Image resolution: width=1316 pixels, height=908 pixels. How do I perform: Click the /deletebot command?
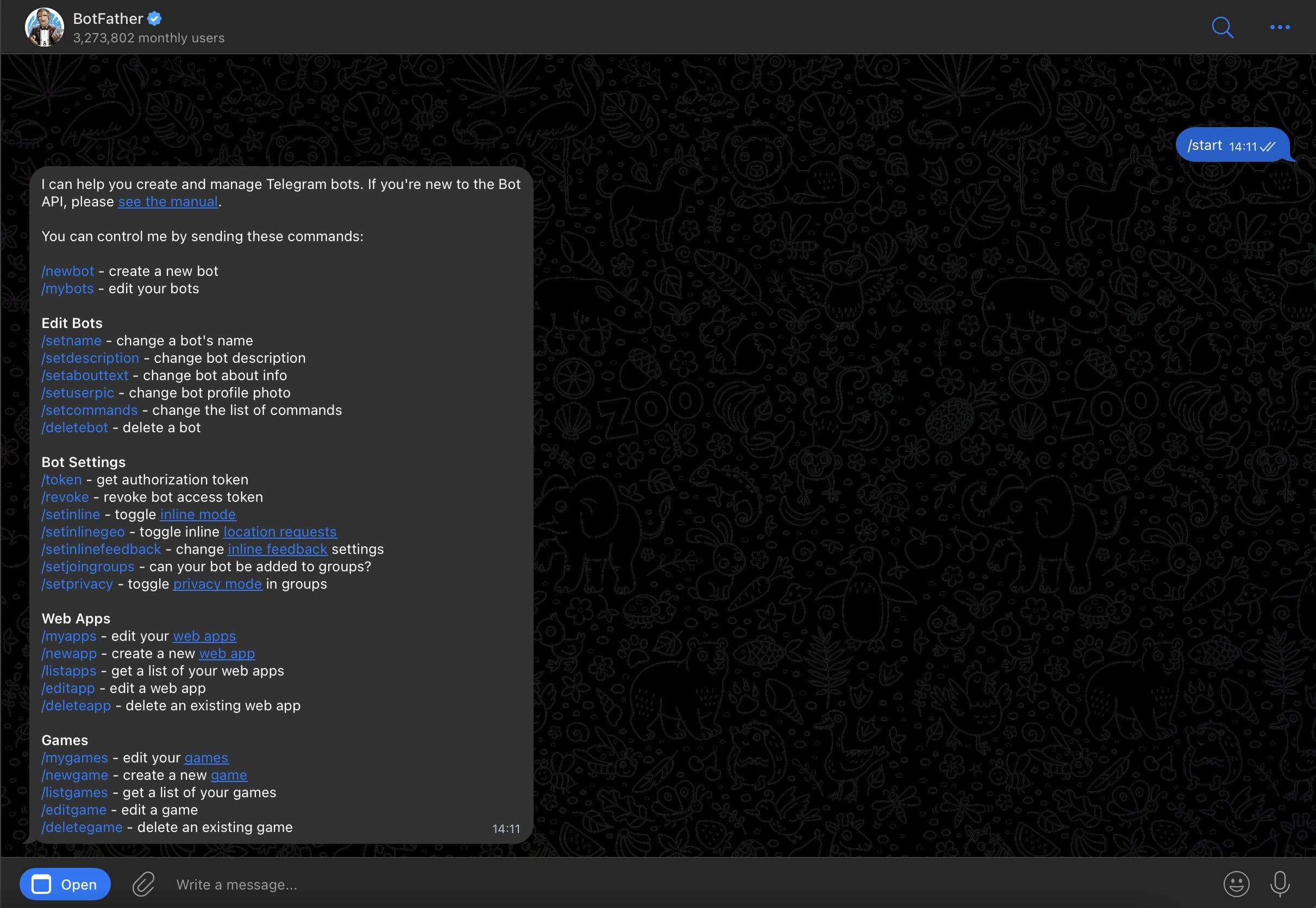74,428
